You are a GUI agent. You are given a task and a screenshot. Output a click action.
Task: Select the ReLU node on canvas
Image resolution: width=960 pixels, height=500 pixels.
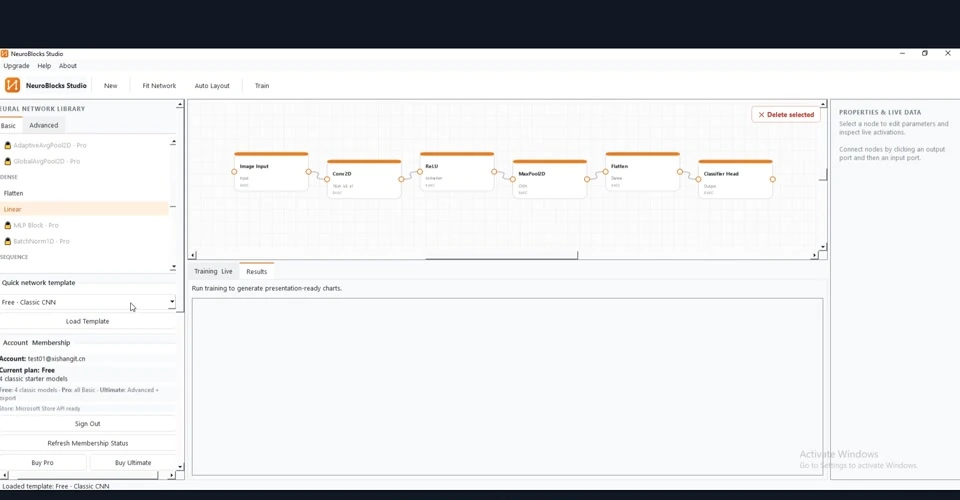coord(457,171)
